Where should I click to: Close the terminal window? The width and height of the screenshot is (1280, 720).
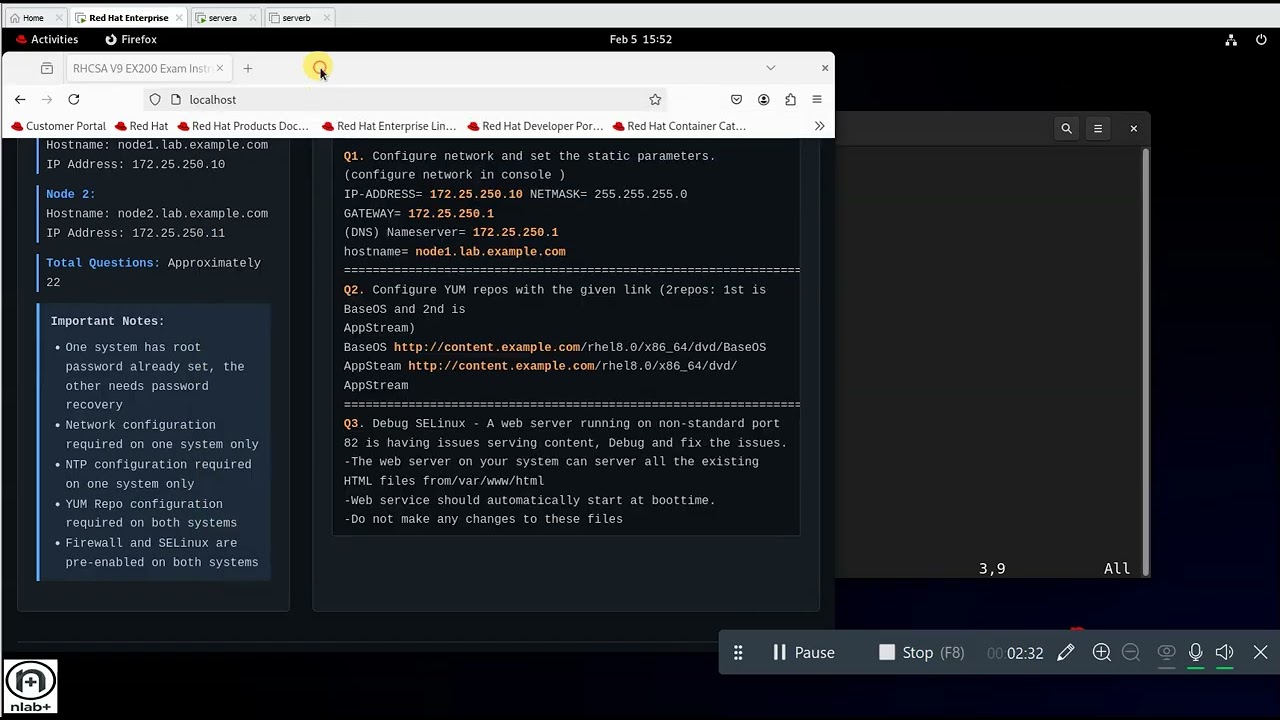tap(1133, 128)
